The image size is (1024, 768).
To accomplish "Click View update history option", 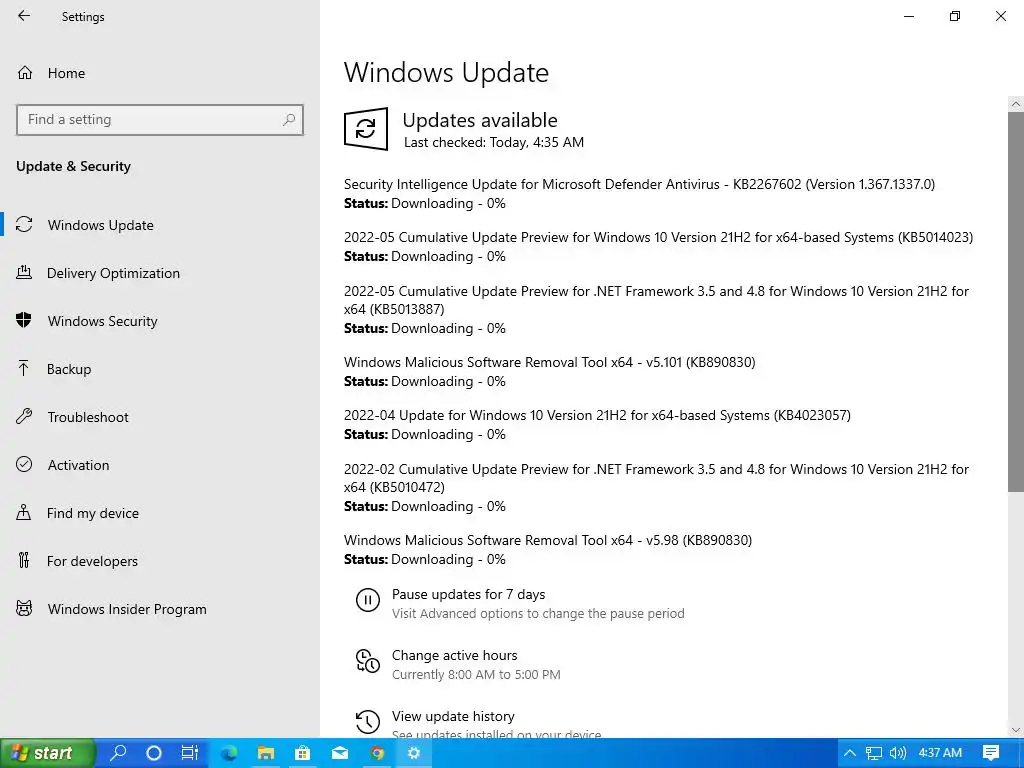I will point(453,716).
